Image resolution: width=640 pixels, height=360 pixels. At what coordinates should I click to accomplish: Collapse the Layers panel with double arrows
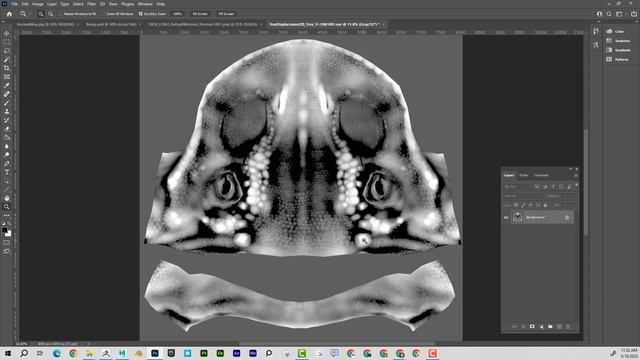pos(571,169)
